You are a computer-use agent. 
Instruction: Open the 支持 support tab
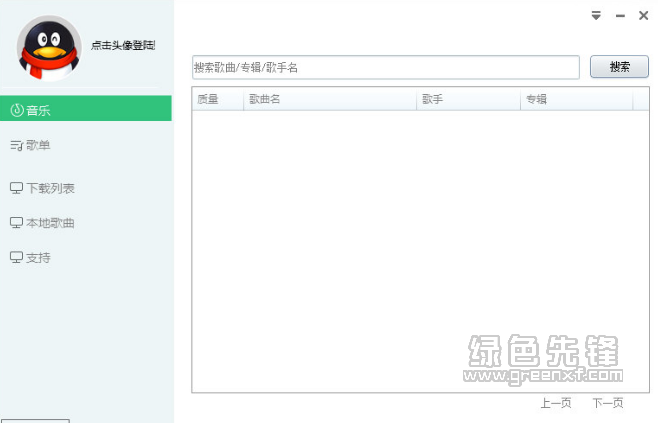coord(86,257)
